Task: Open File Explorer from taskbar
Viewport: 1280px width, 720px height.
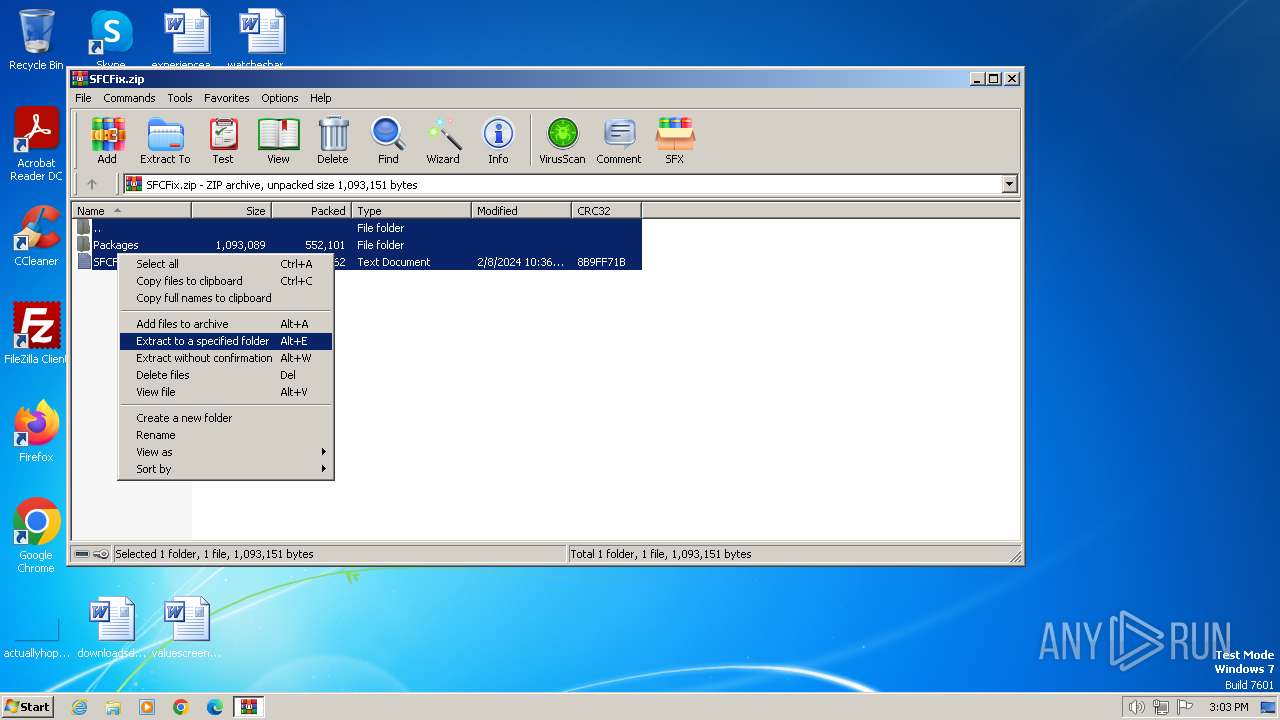Action: 113,707
